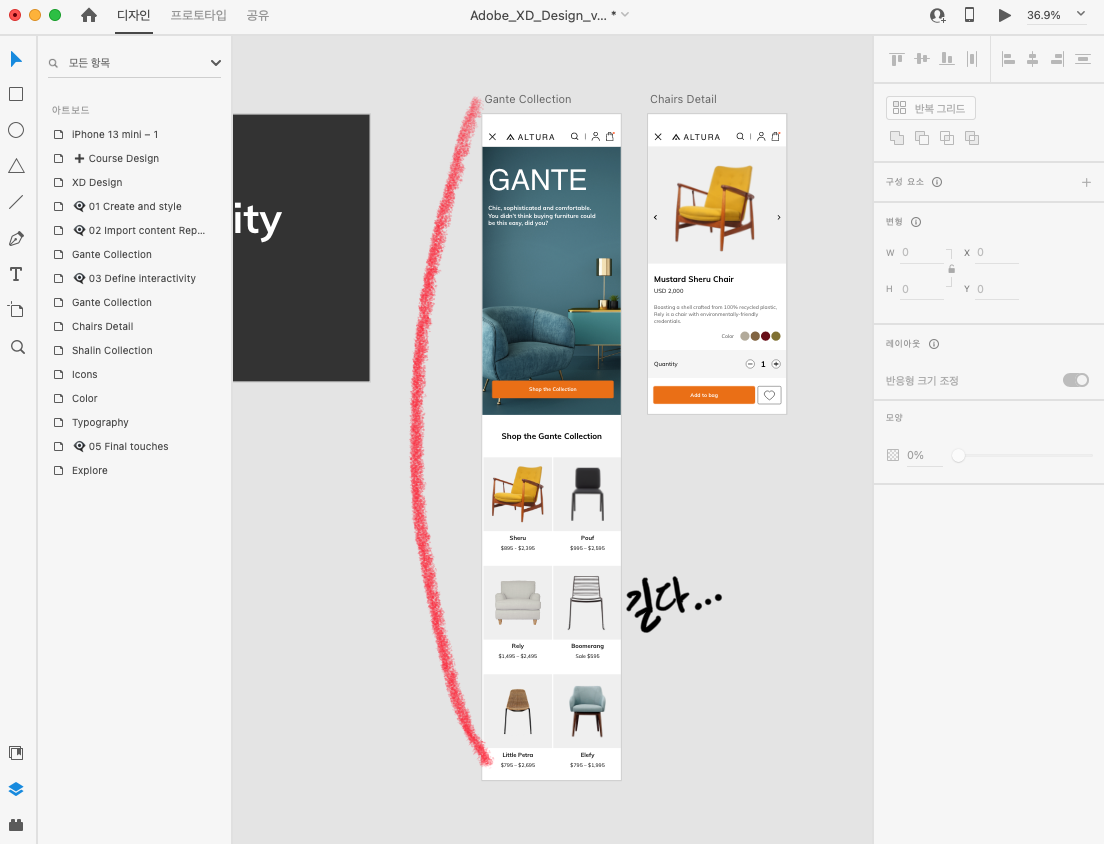The height and width of the screenshot is (844, 1104).
Task: Select the Explore artboard row
Action: [134, 470]
